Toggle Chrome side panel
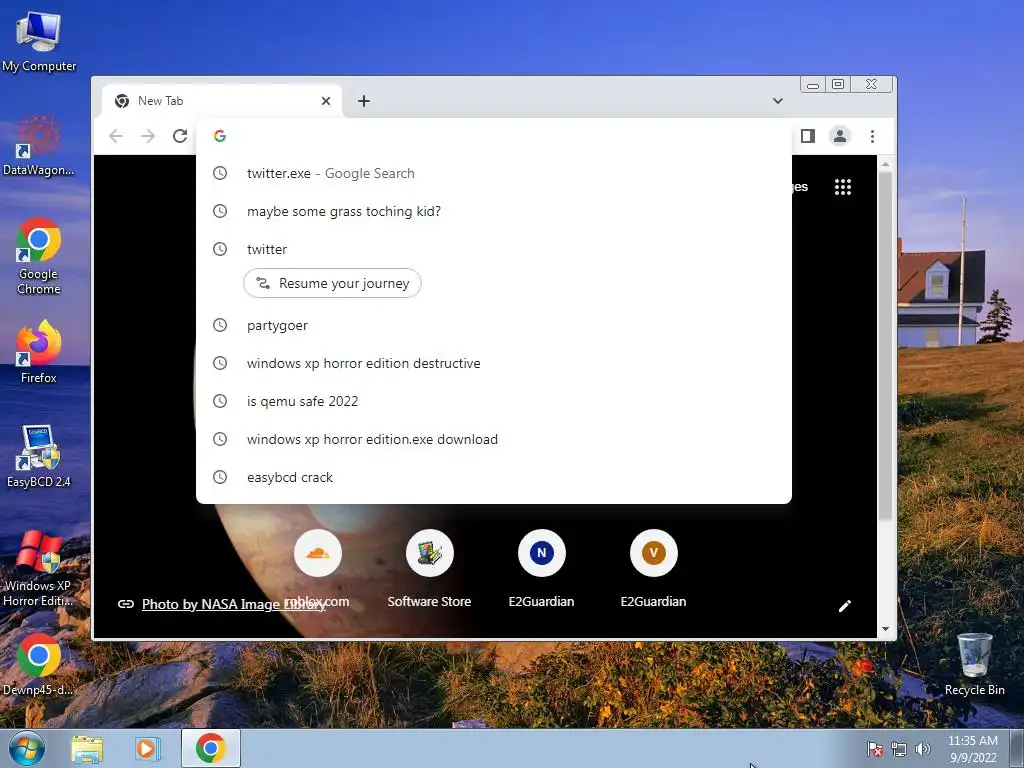Image resolution: width=1024 pixels, height=768 pixels. 808,136
